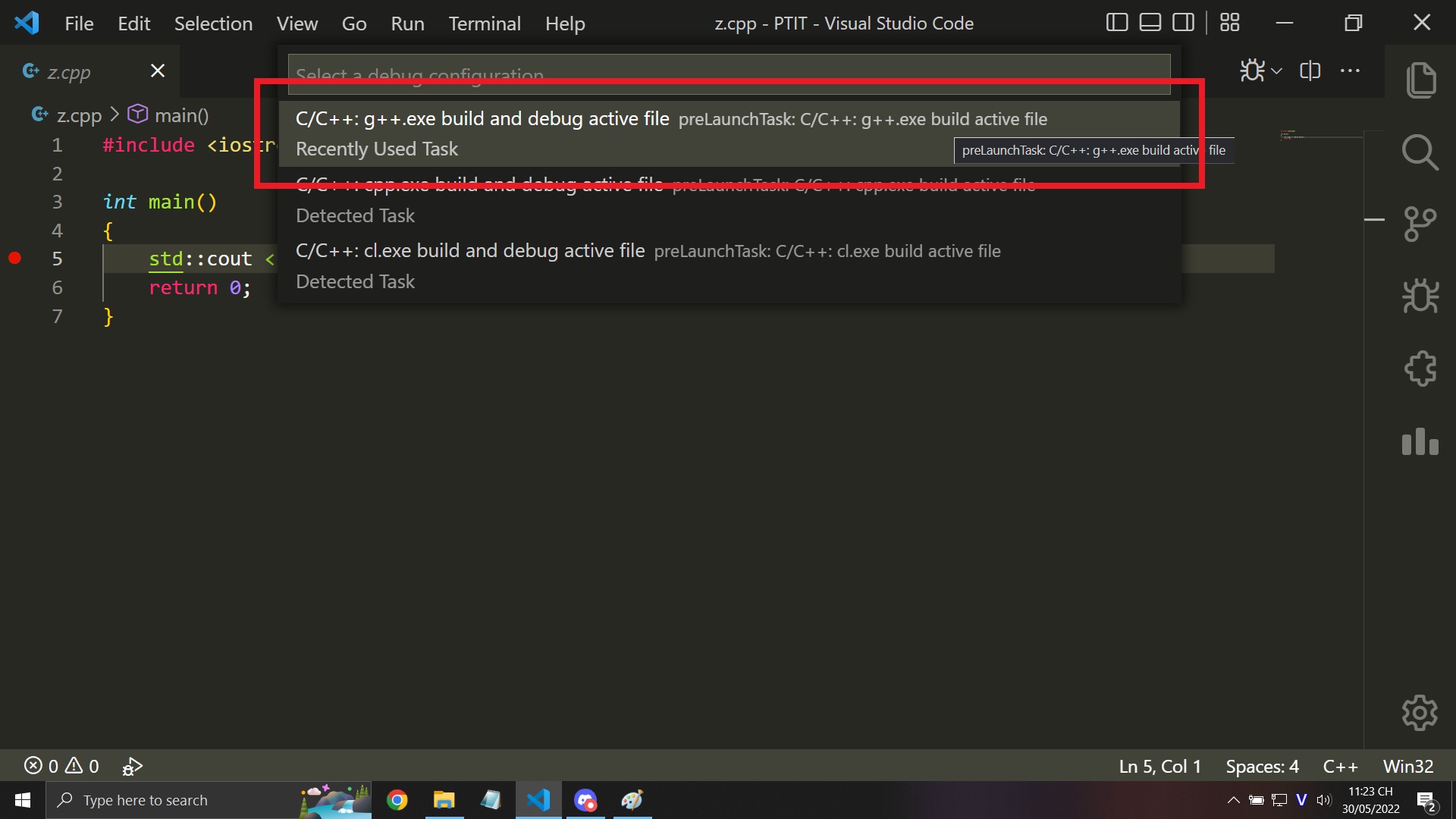
Task: Open the Run menu
Action: tap(407, 24)
